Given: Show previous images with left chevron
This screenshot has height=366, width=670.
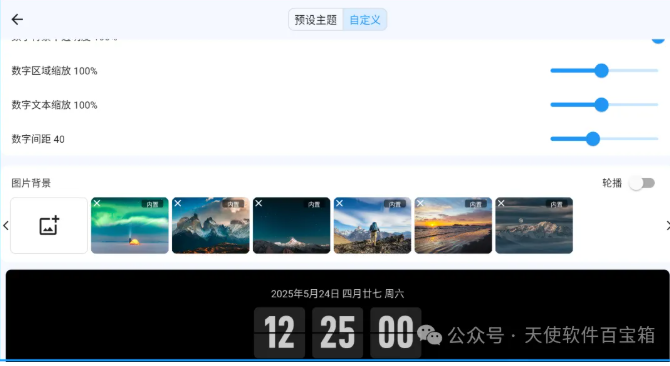Looking at the screenshot, I should pos(6,225).
